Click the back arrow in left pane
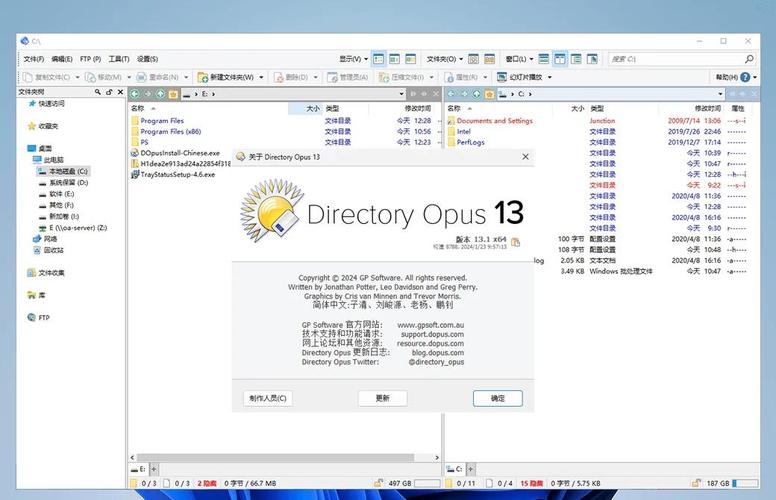This screenshot has width=776, height=500. click(135, 94)
